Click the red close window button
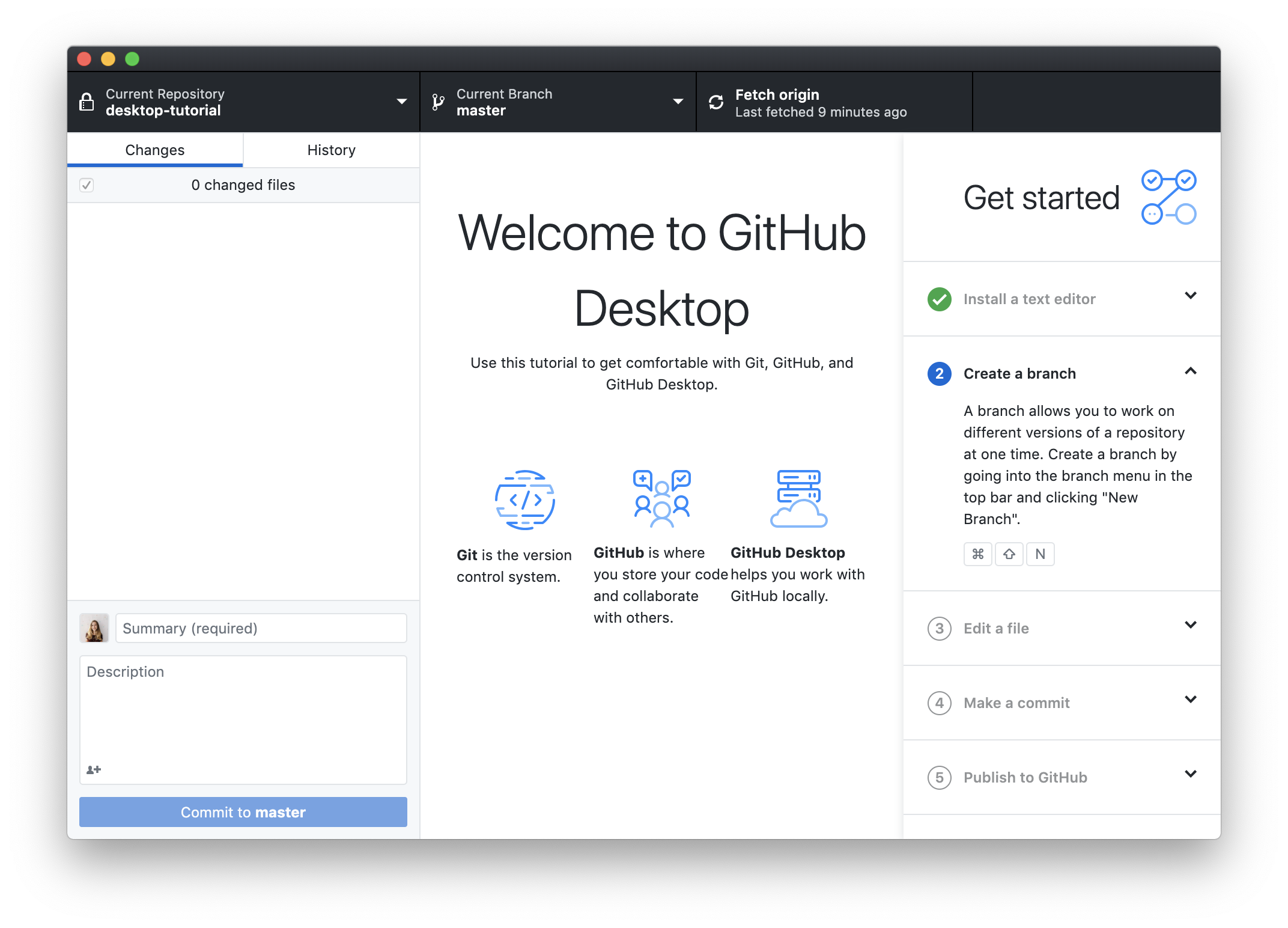This screenshot has width=1288, height=928. pyautogui.click(x=84, y=59)
